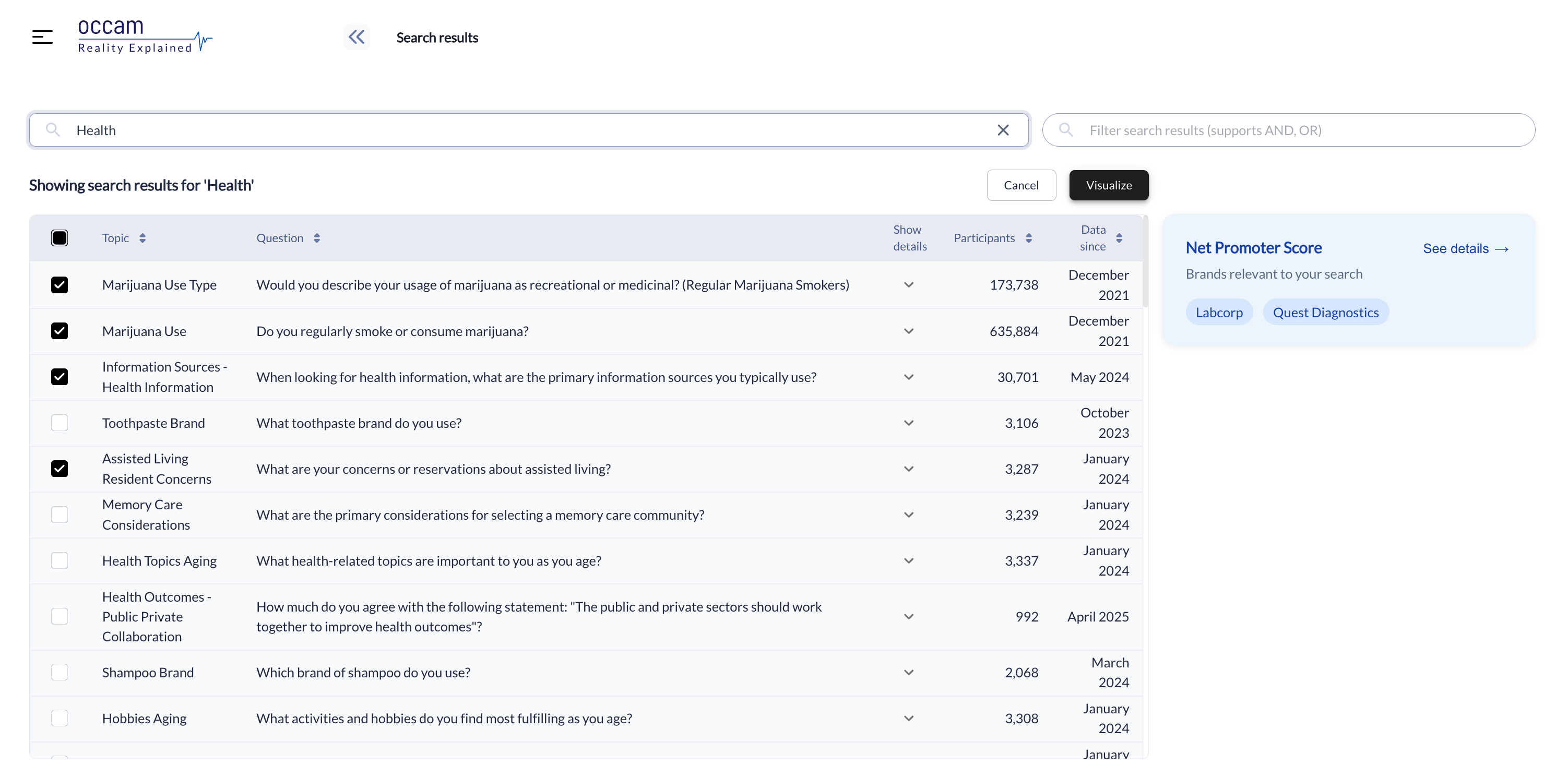The width and height of the screenshot is (1568, 765).
Task: Expand details for Health Topics Aging row
Action: tap(909, 560)
